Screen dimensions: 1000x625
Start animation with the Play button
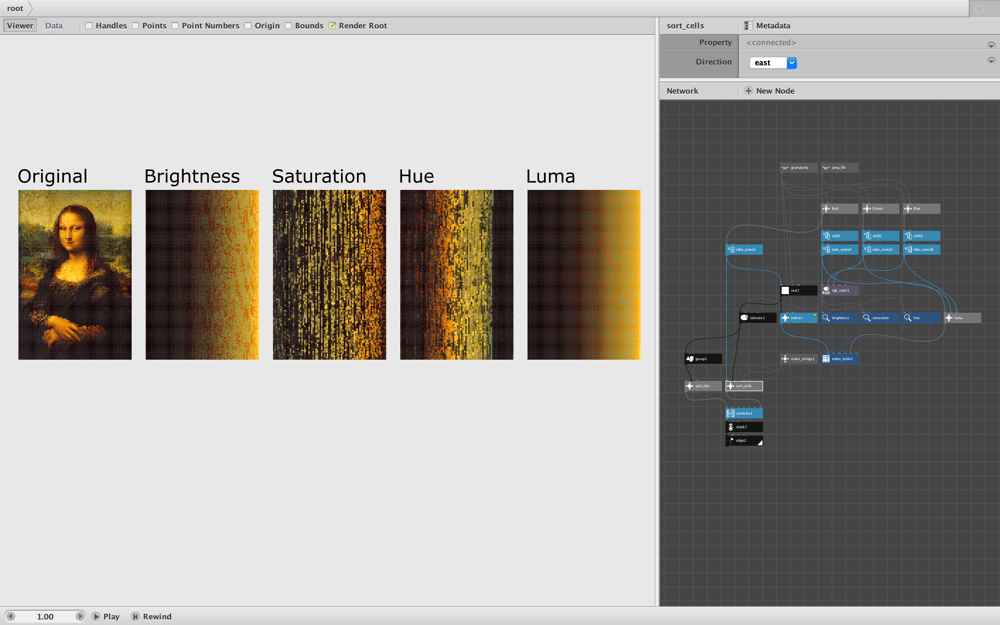105,617
